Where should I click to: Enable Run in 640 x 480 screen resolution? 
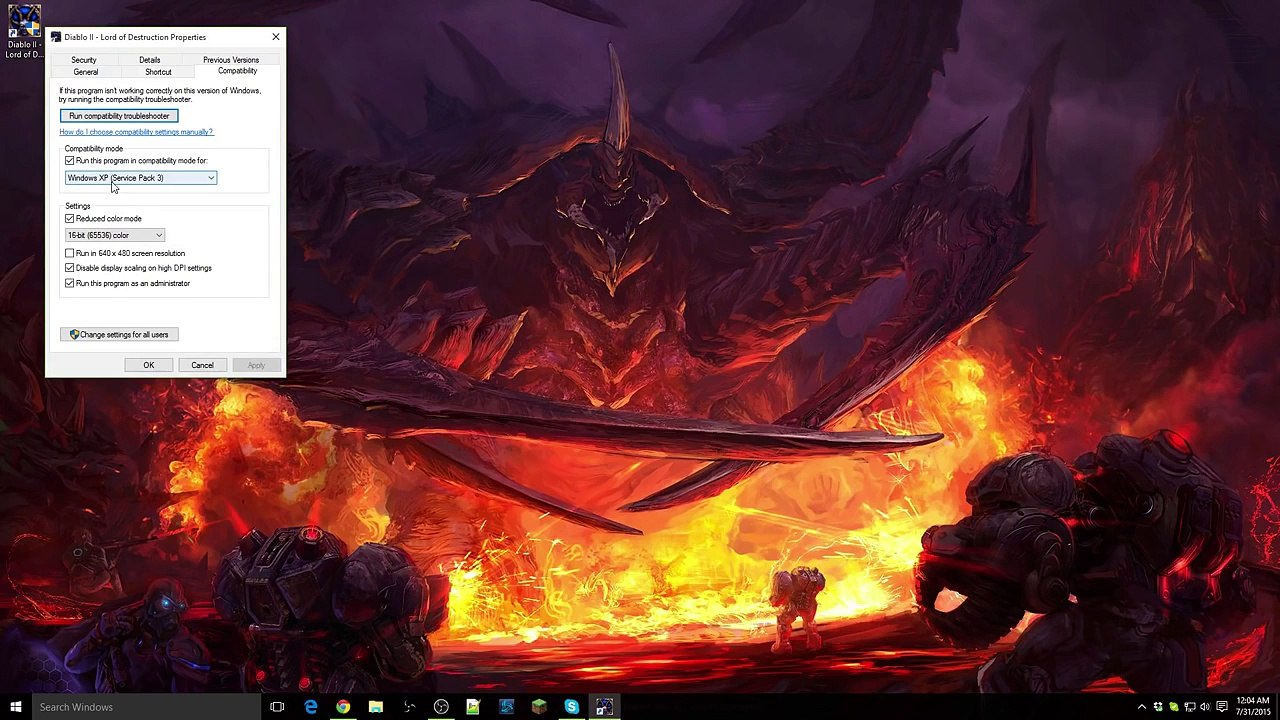(70, 254)
